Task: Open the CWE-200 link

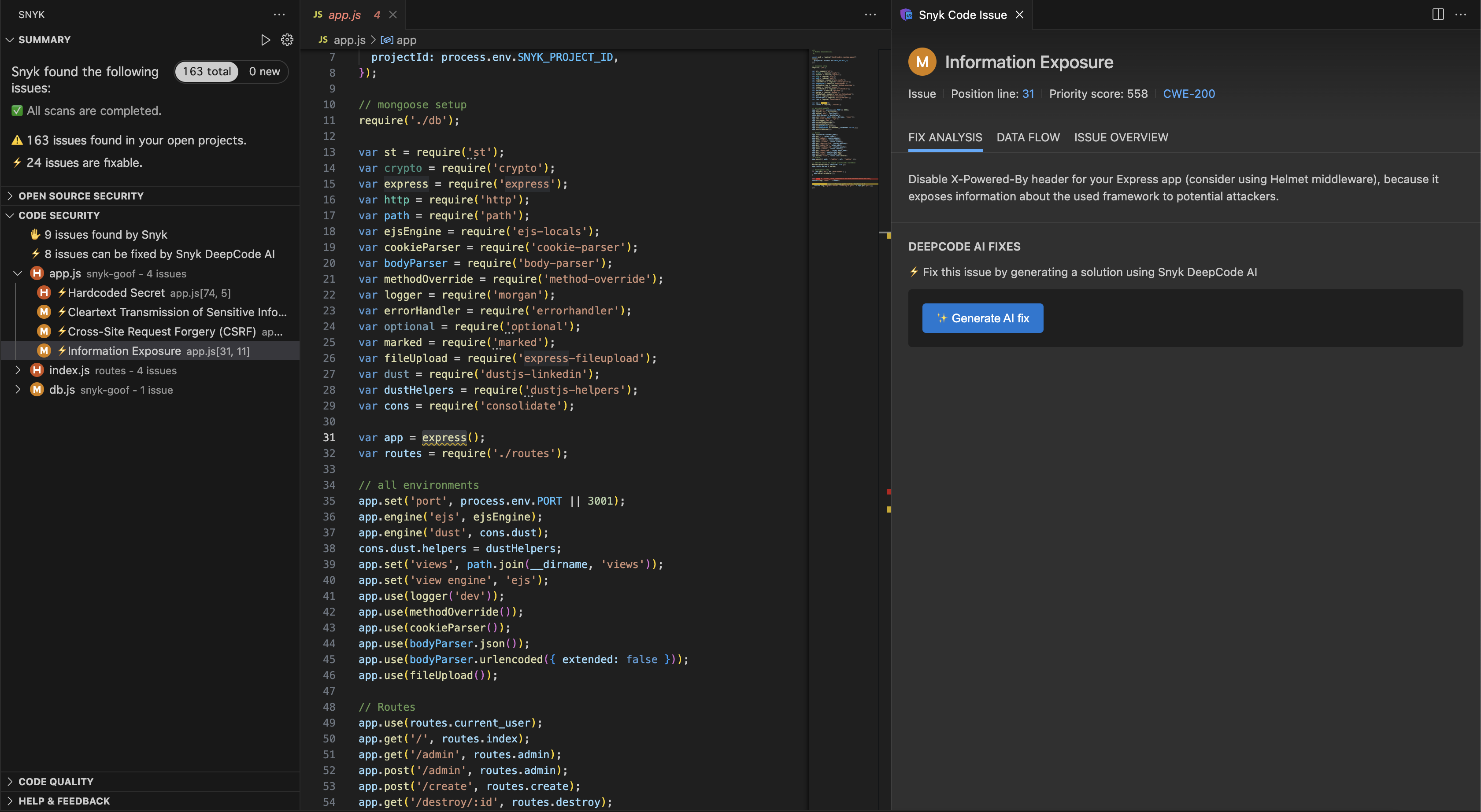Action: click(x=1189, y=94)
